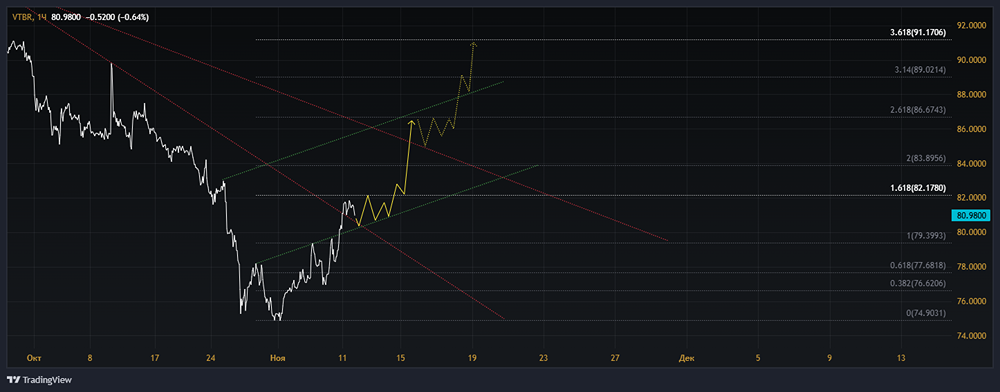Click the 2.618(86.6743) Fibonacci level label
The width and height of the screenshot is (1000, 392).
918,110
